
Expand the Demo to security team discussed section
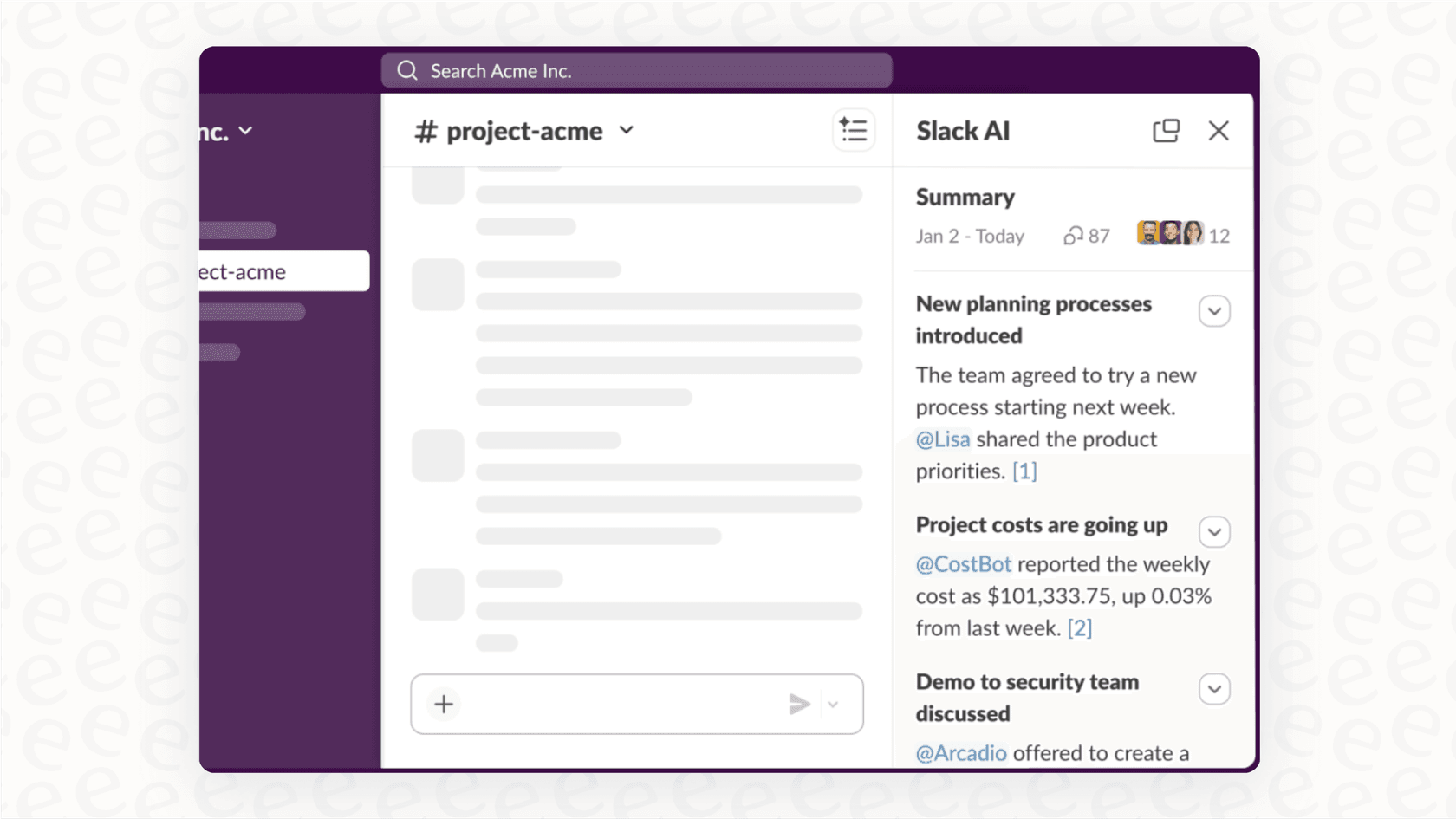coord(1214,689)
